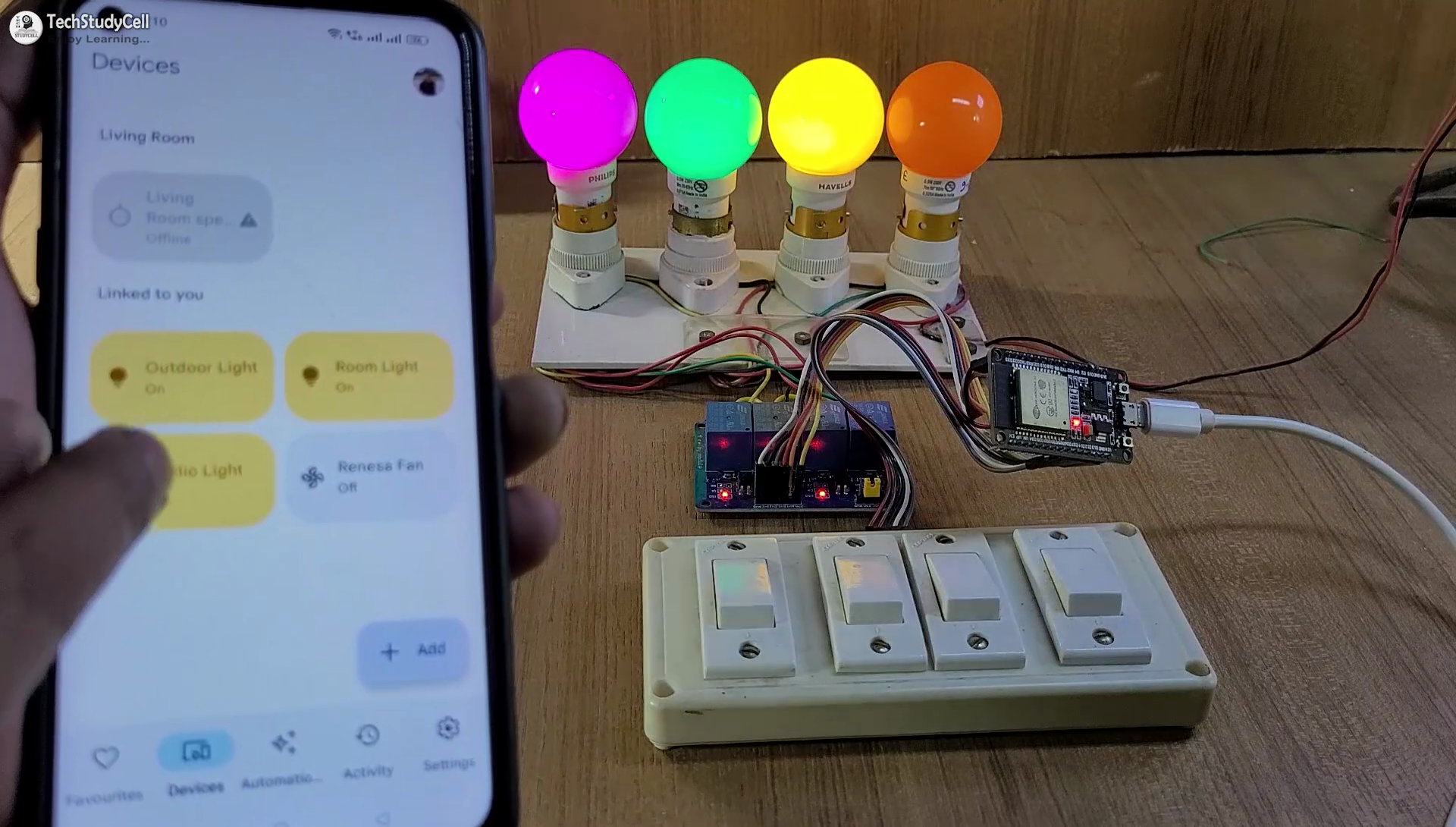Image resolution: width=1456 pixels, height=827 pixels.
Task: Expand the Linked to you section
Action: [x=150, y=293]
